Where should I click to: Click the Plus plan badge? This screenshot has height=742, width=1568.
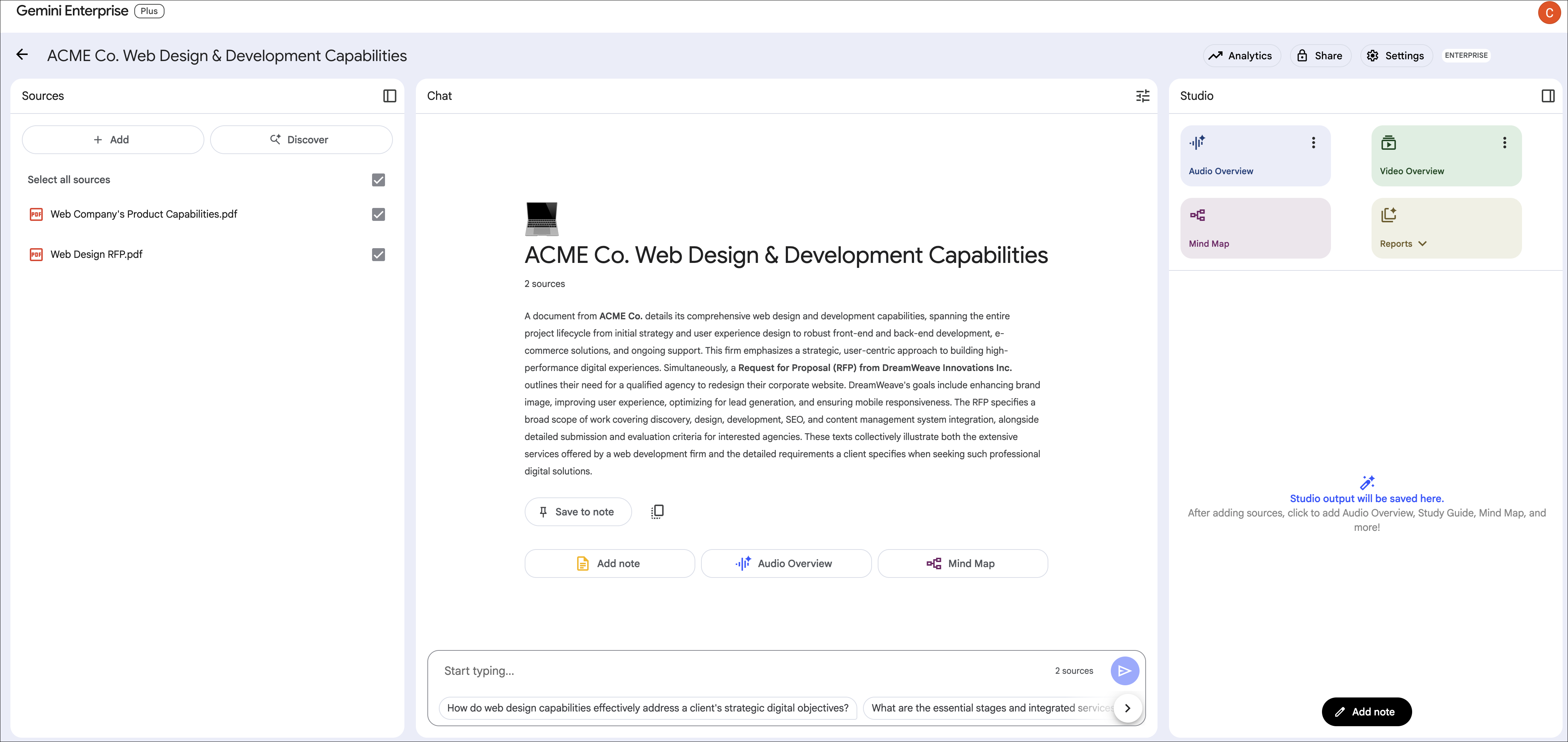coord(149,11)
